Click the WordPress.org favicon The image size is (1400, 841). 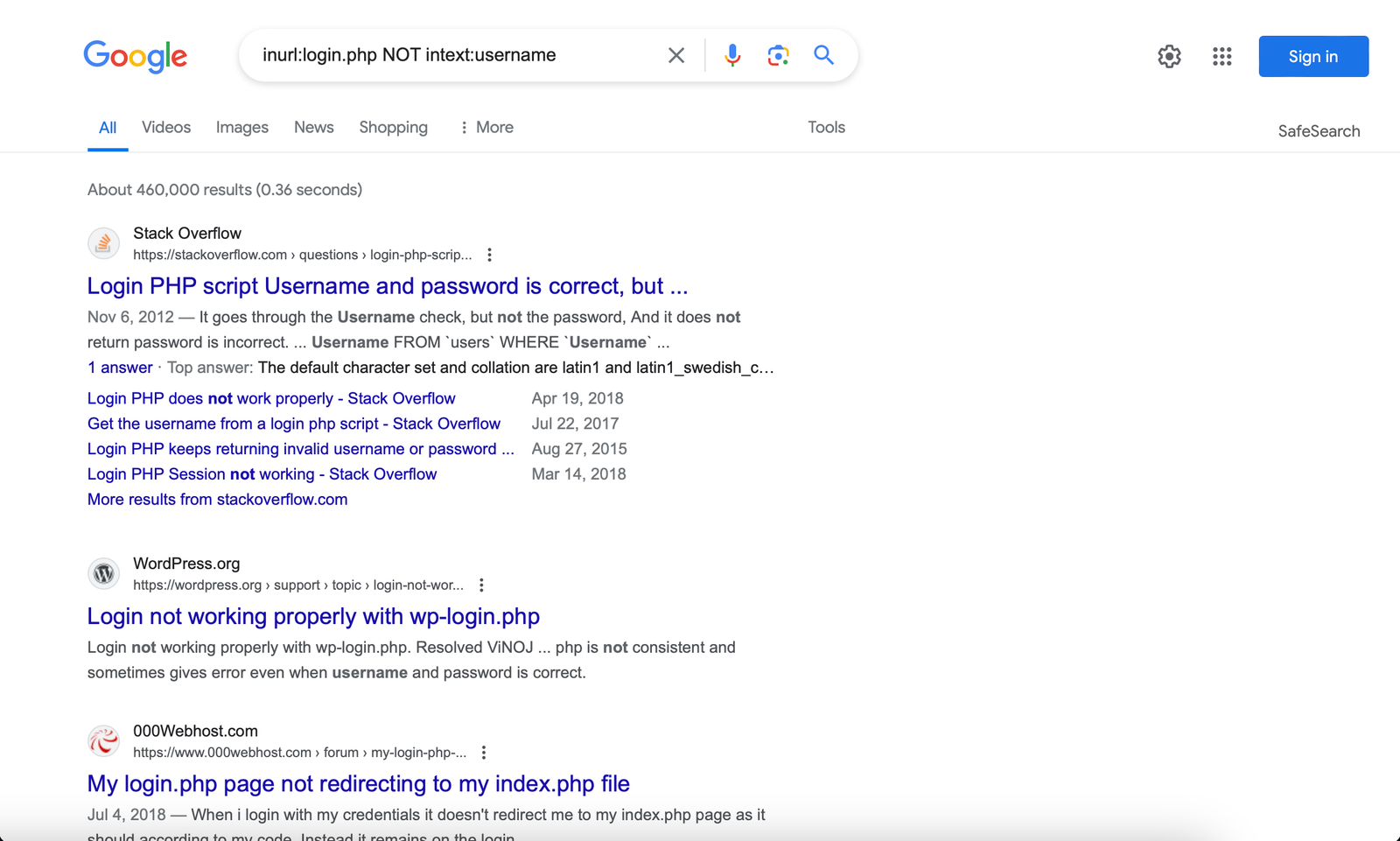click(x=103, y=574)
